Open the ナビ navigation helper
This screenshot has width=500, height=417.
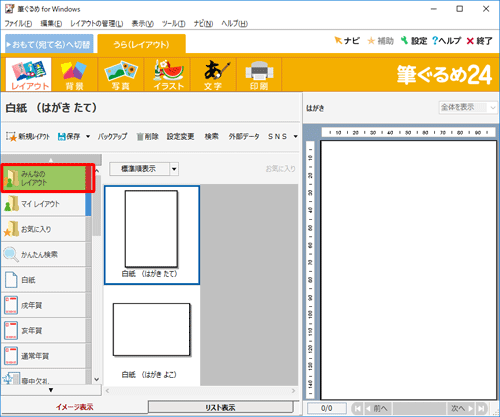tap(347, 41)
